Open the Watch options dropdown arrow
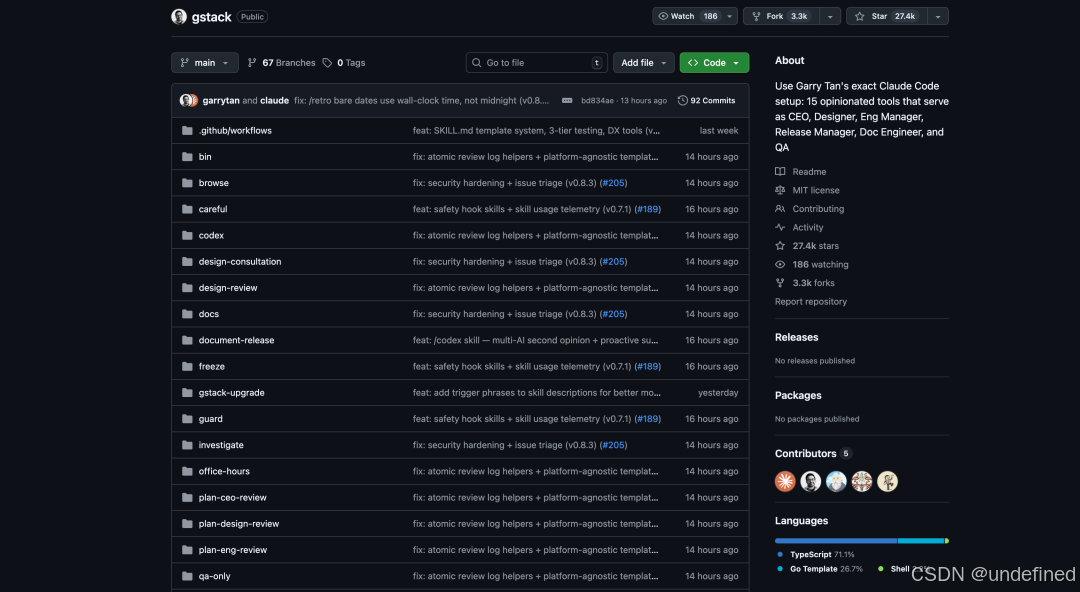 [729, 17]
